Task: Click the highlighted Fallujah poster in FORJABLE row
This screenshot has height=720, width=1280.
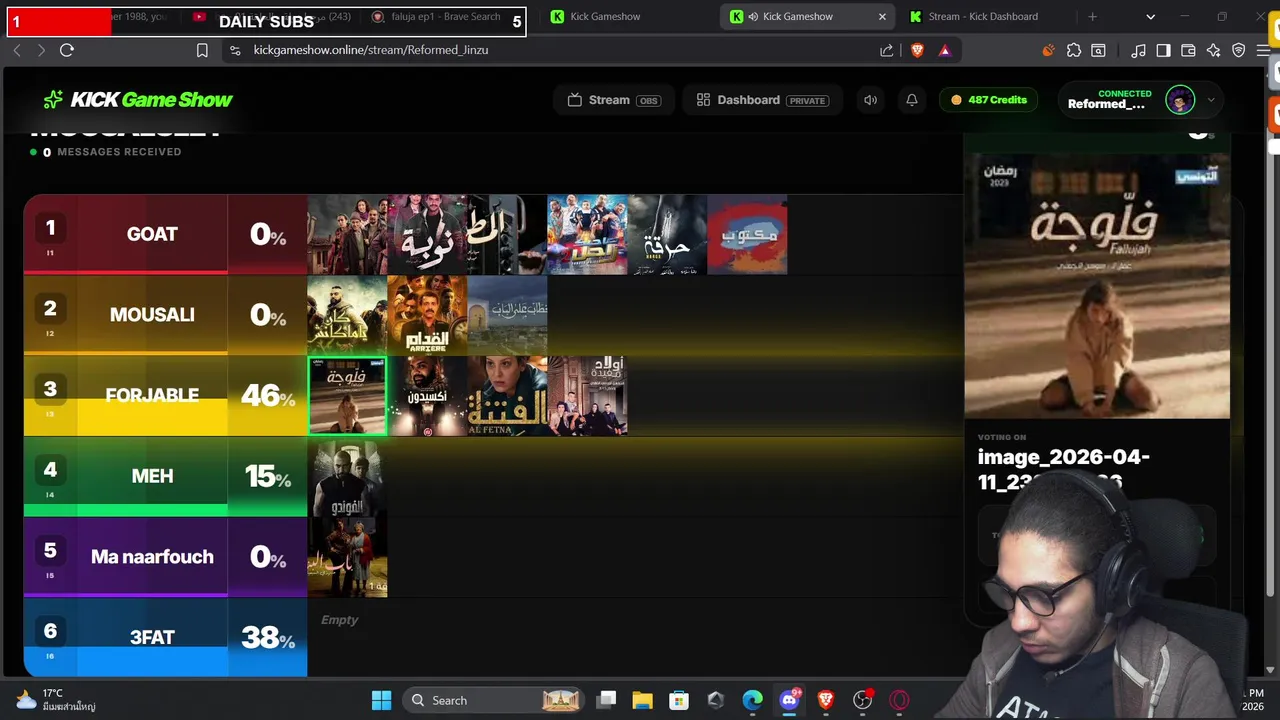Action: pyautogui.click(x=347, y=396)
